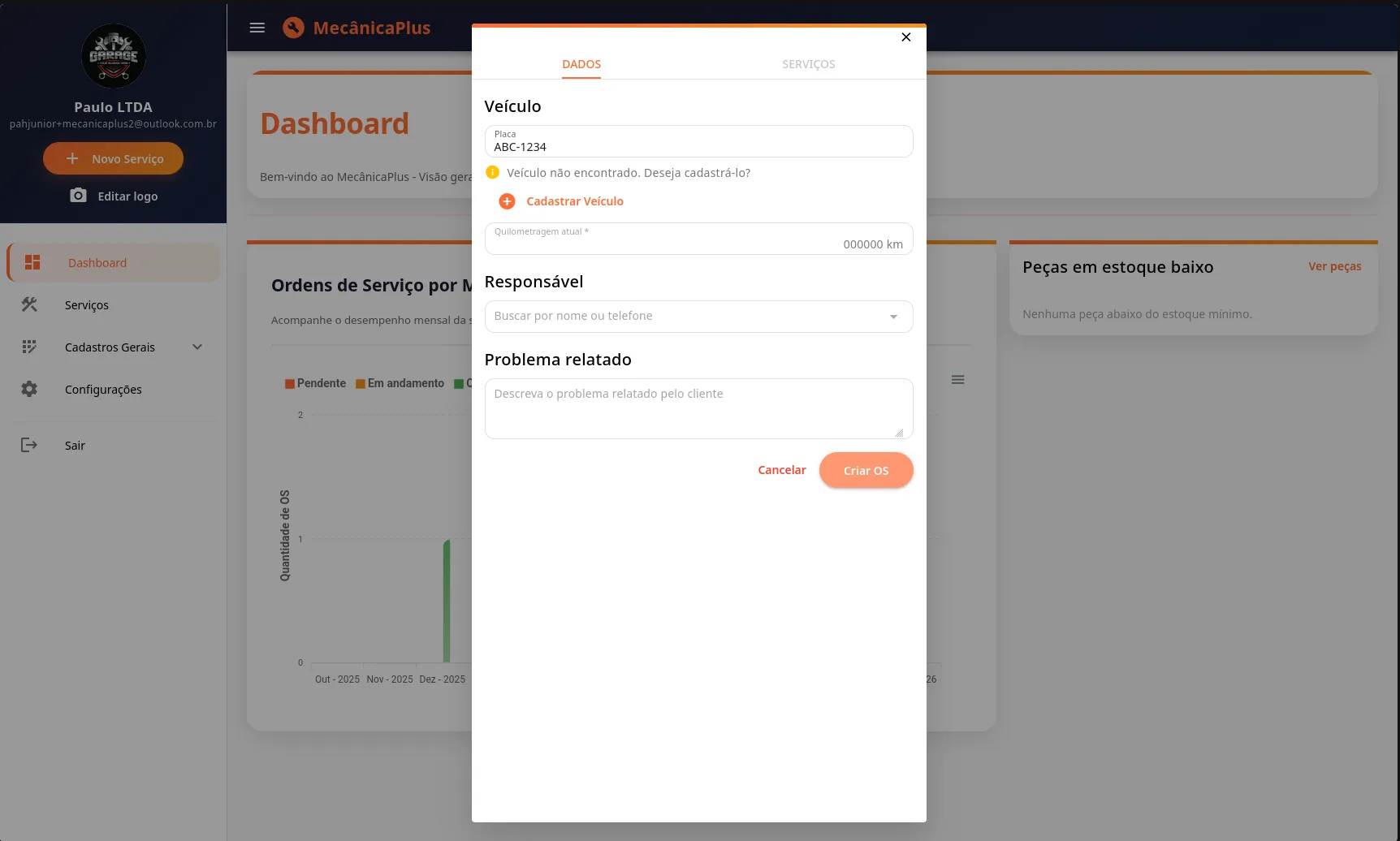Open the chart options menu icon
This screenshot has width=1400, height=841.
958,380
